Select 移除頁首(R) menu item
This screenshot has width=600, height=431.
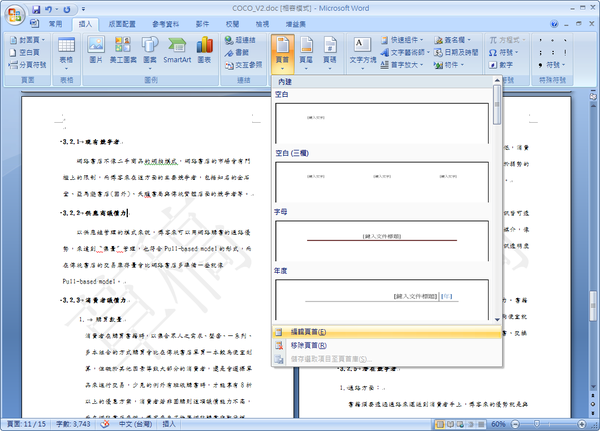point(387,345)
